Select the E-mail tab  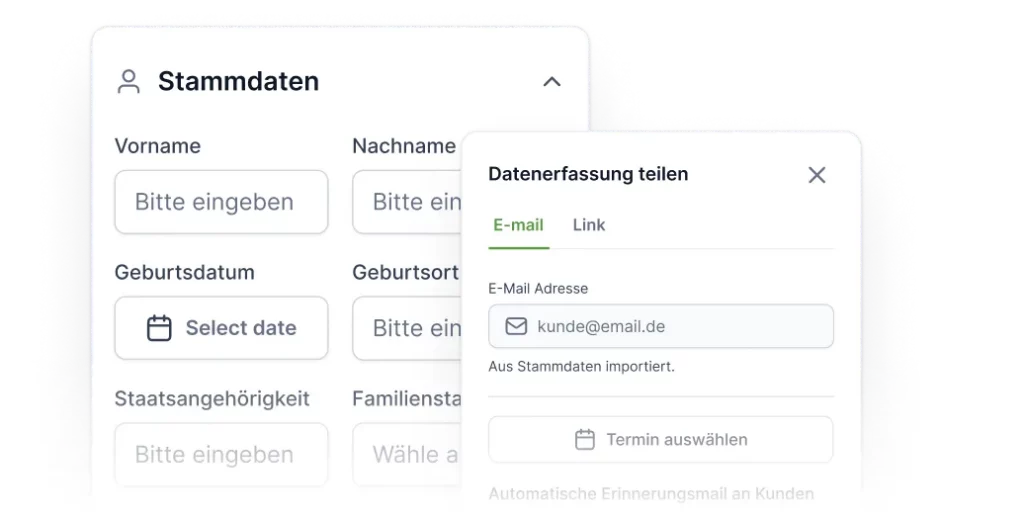click(518, 225)
